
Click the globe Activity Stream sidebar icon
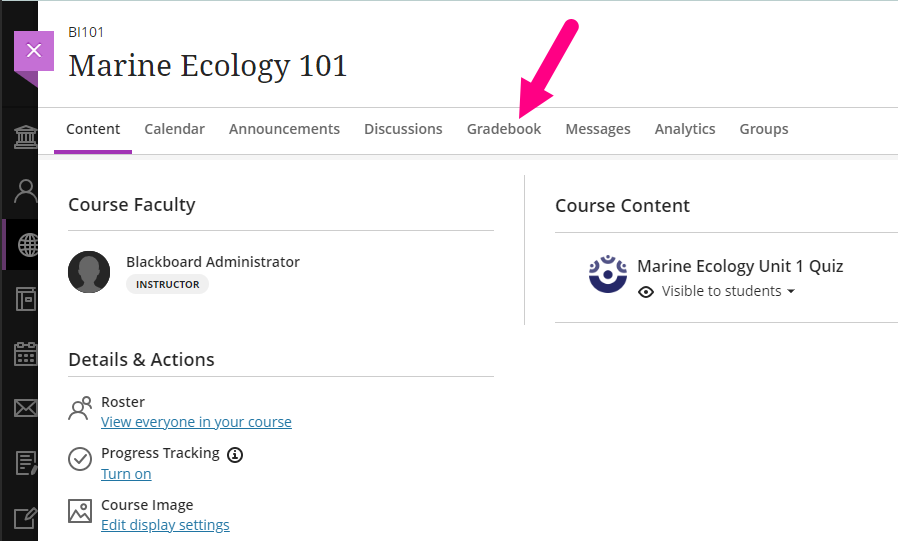(27, 245)
